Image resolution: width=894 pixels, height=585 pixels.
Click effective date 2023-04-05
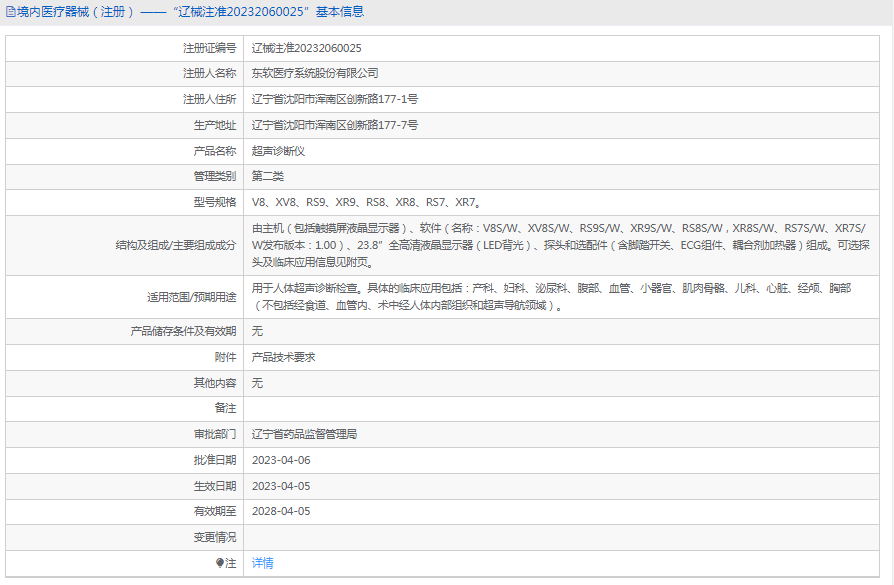click(x=281, y=486)
